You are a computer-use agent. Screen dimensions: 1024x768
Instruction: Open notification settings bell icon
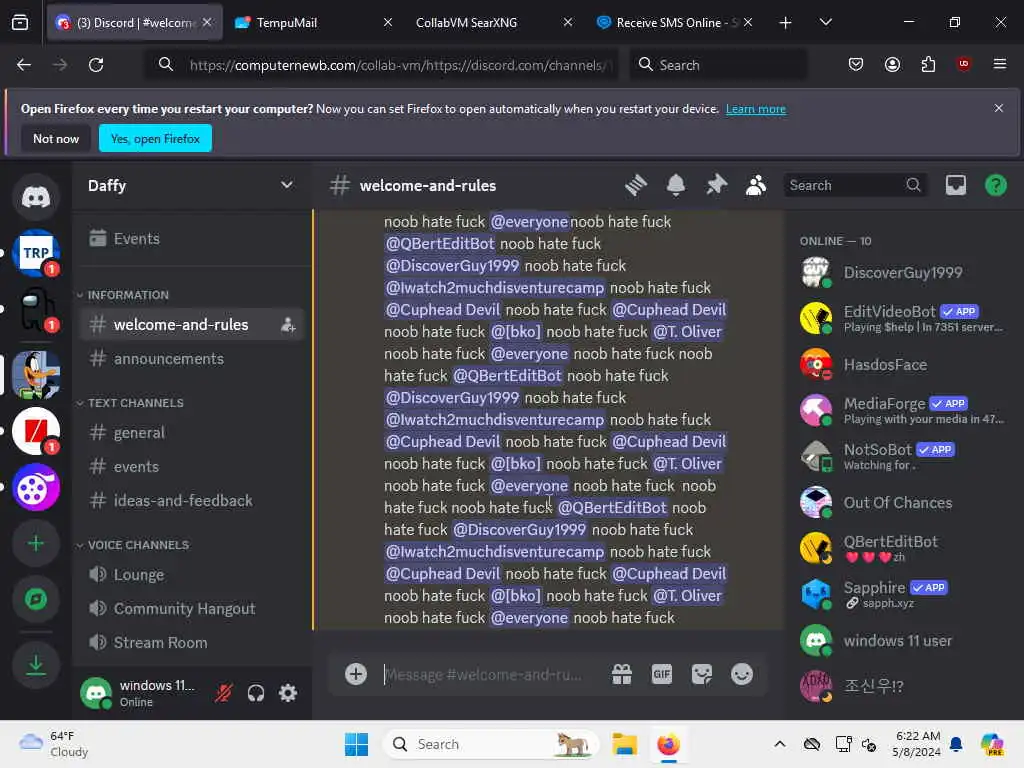point(676,185)
